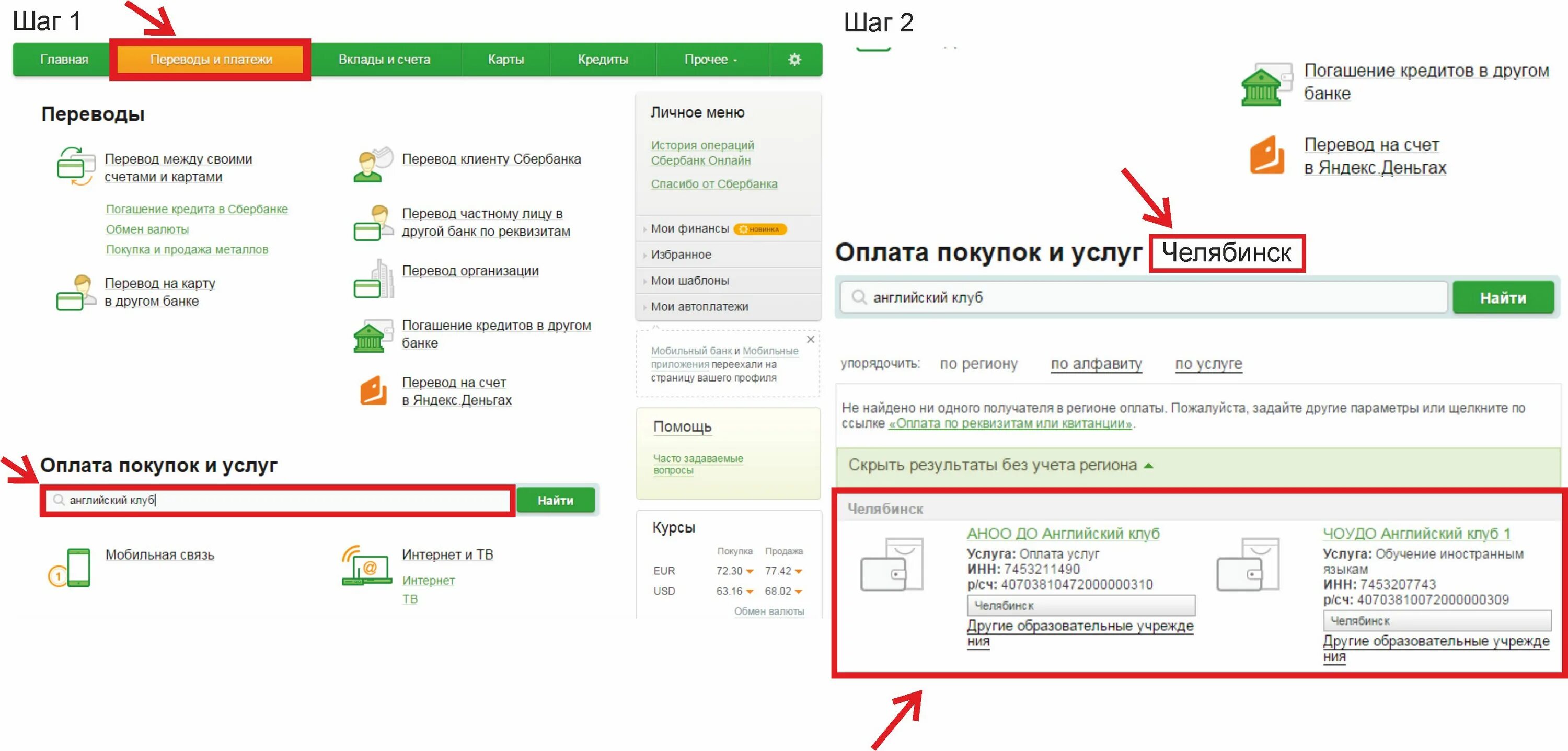Image resolution: width=1568 pixels, height=751 pixels.
Task: Change the Челябинск region next to heading
Action: pyautogui.click(x=1226, y=252)
